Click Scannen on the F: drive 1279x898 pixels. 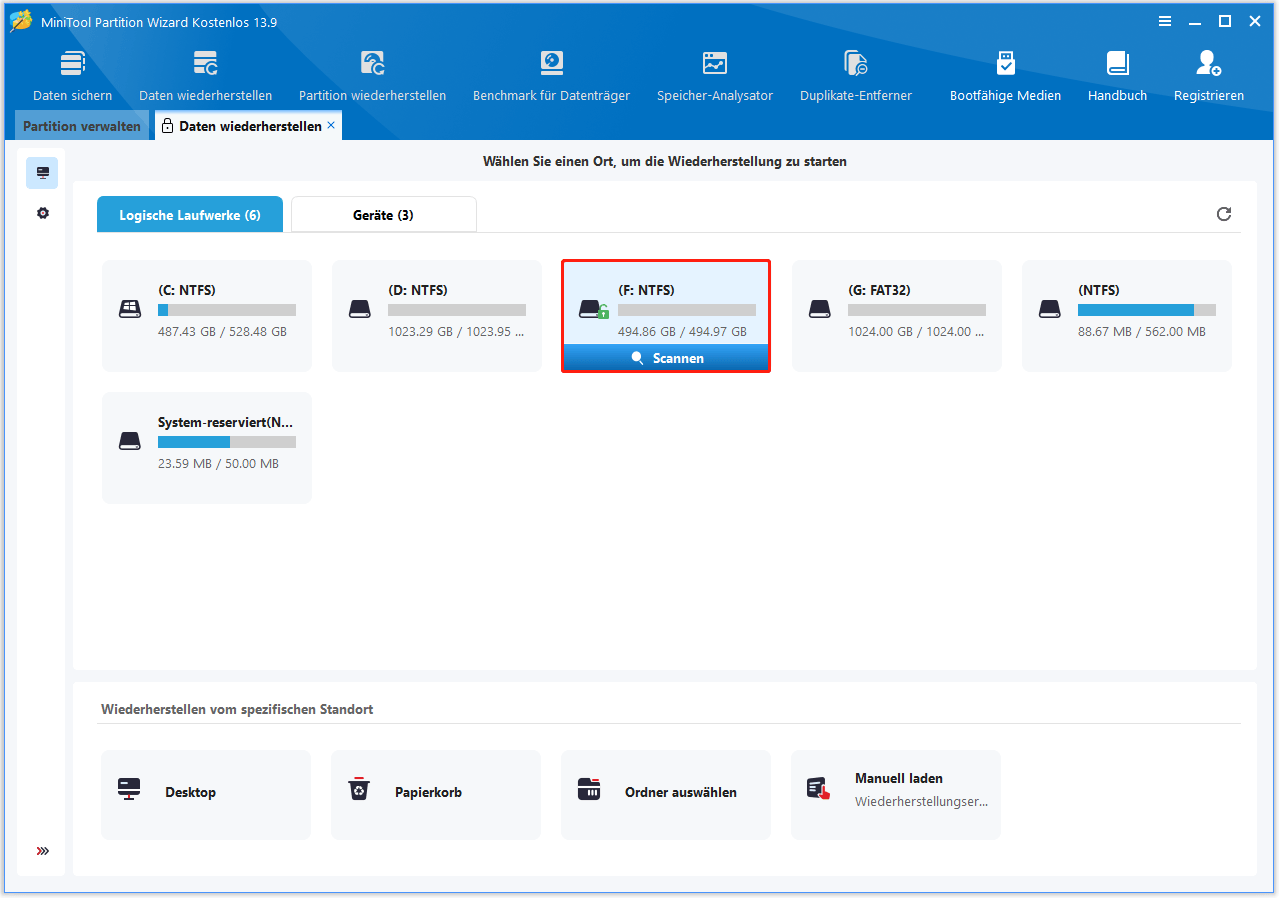pos(666,358)
